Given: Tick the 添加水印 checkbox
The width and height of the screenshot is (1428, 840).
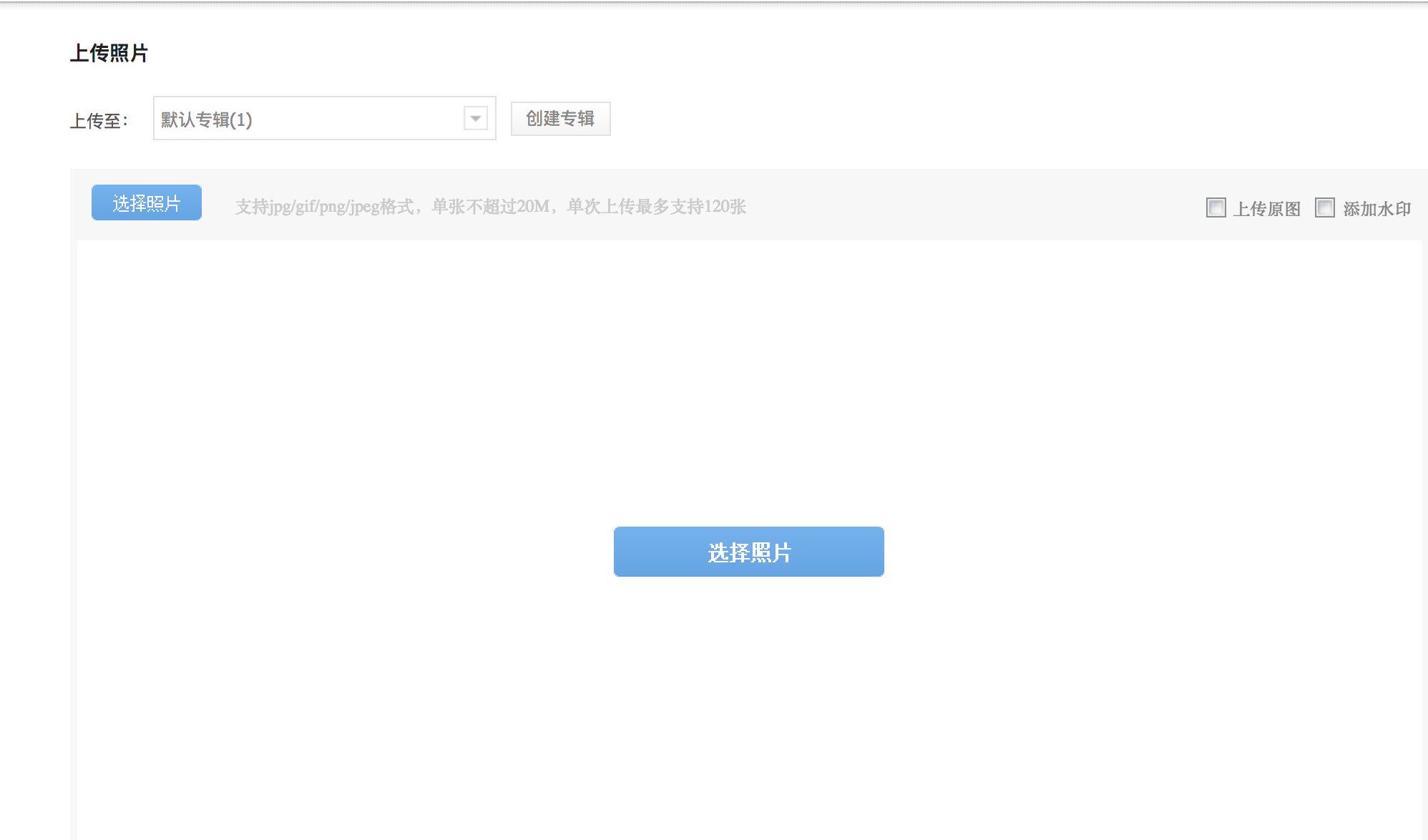Looking at the screenshot, I should pyautogui.click(x=1324, y=207).
